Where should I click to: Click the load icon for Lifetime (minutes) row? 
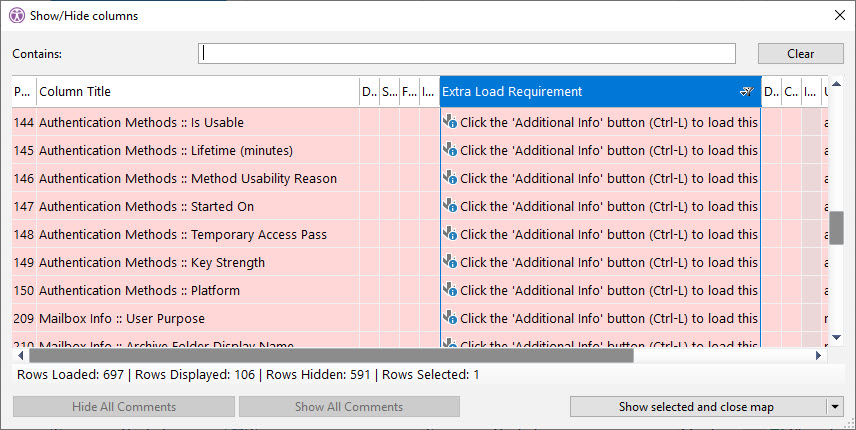point(449,150)
